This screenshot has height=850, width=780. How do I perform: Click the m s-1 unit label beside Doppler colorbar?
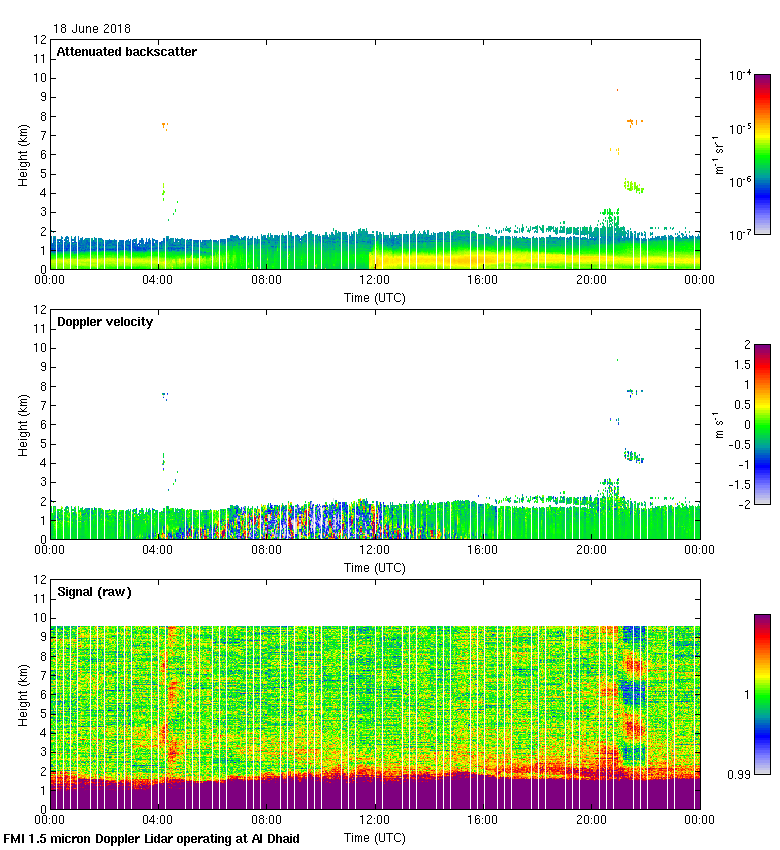click(718, 424)
